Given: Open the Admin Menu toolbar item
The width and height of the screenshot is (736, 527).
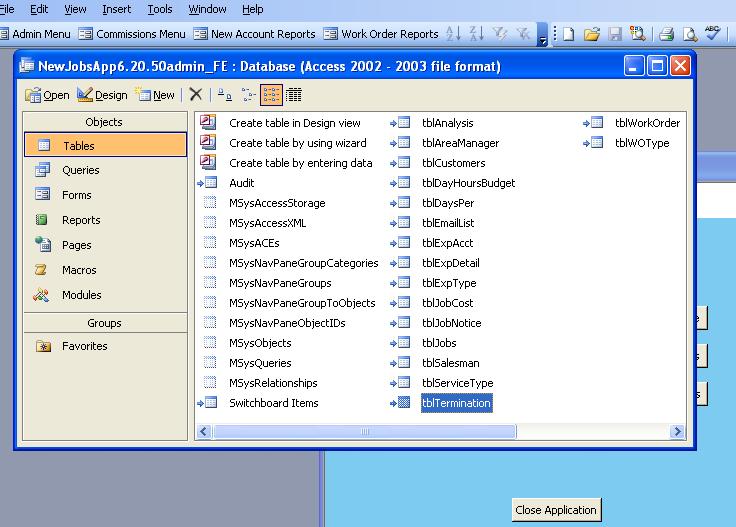Looking at the screenshot, I should (35, 34).
